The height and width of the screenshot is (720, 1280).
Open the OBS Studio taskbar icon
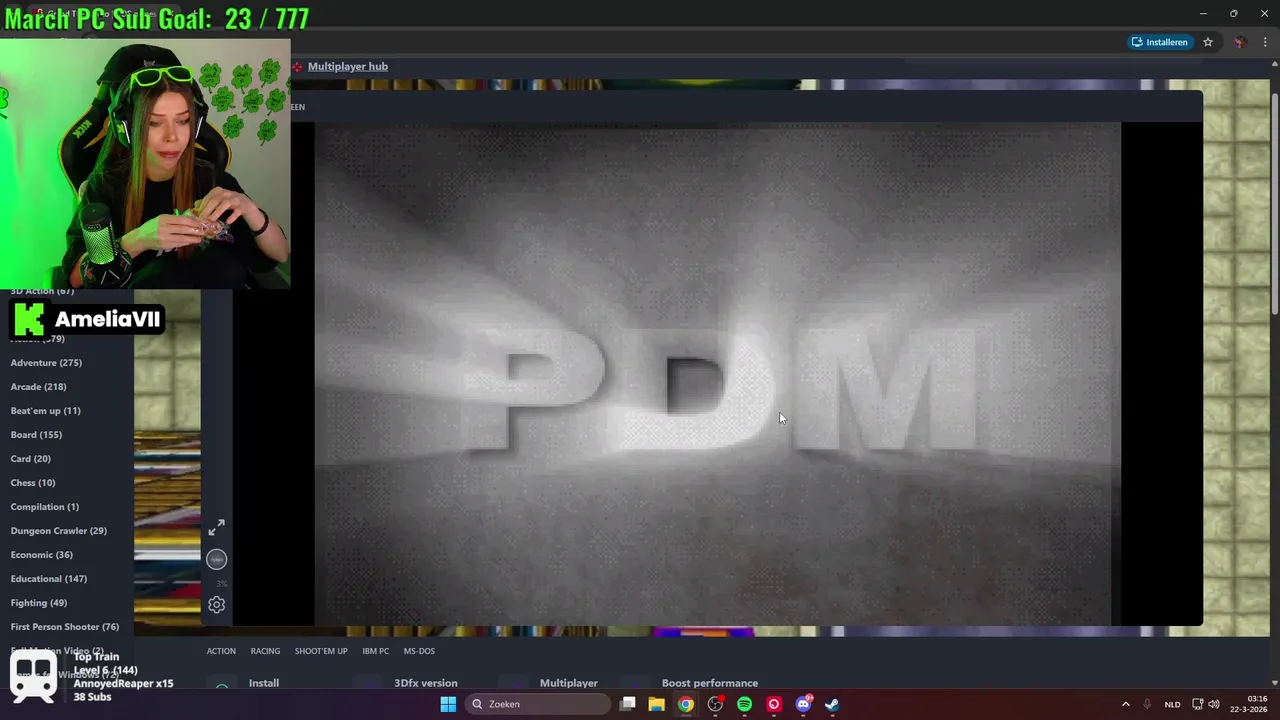pos(715,704)
